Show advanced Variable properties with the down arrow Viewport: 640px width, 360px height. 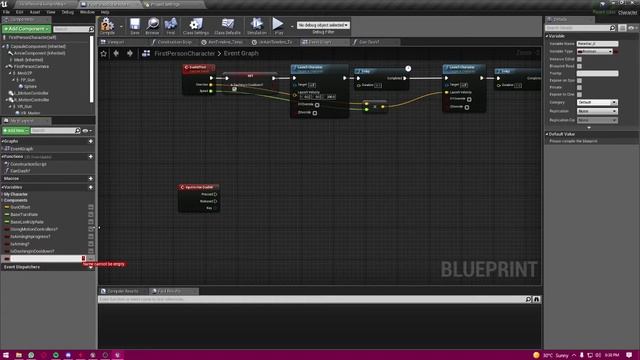(x=589, y=128)
